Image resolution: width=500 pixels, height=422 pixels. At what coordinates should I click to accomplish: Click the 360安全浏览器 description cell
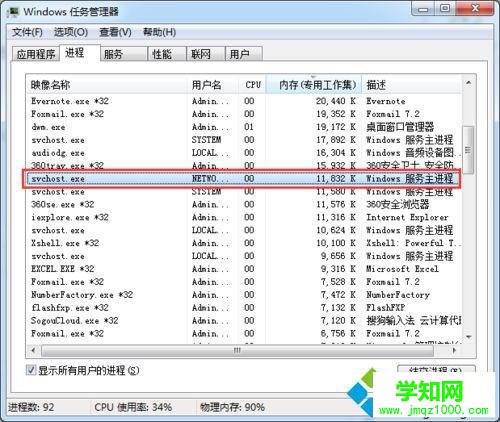397,204
